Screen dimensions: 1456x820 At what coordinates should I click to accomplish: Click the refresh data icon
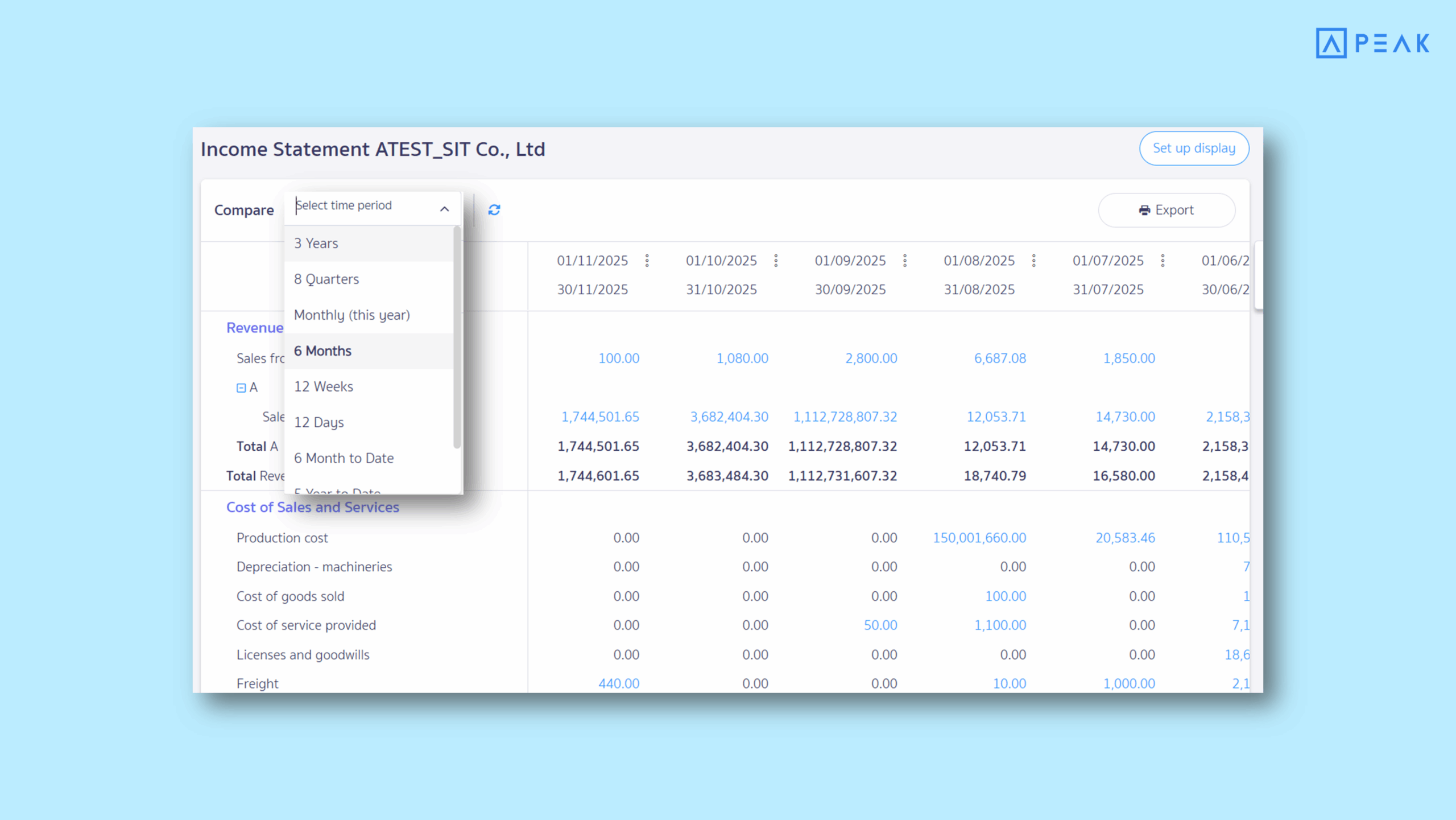[494, 209]
